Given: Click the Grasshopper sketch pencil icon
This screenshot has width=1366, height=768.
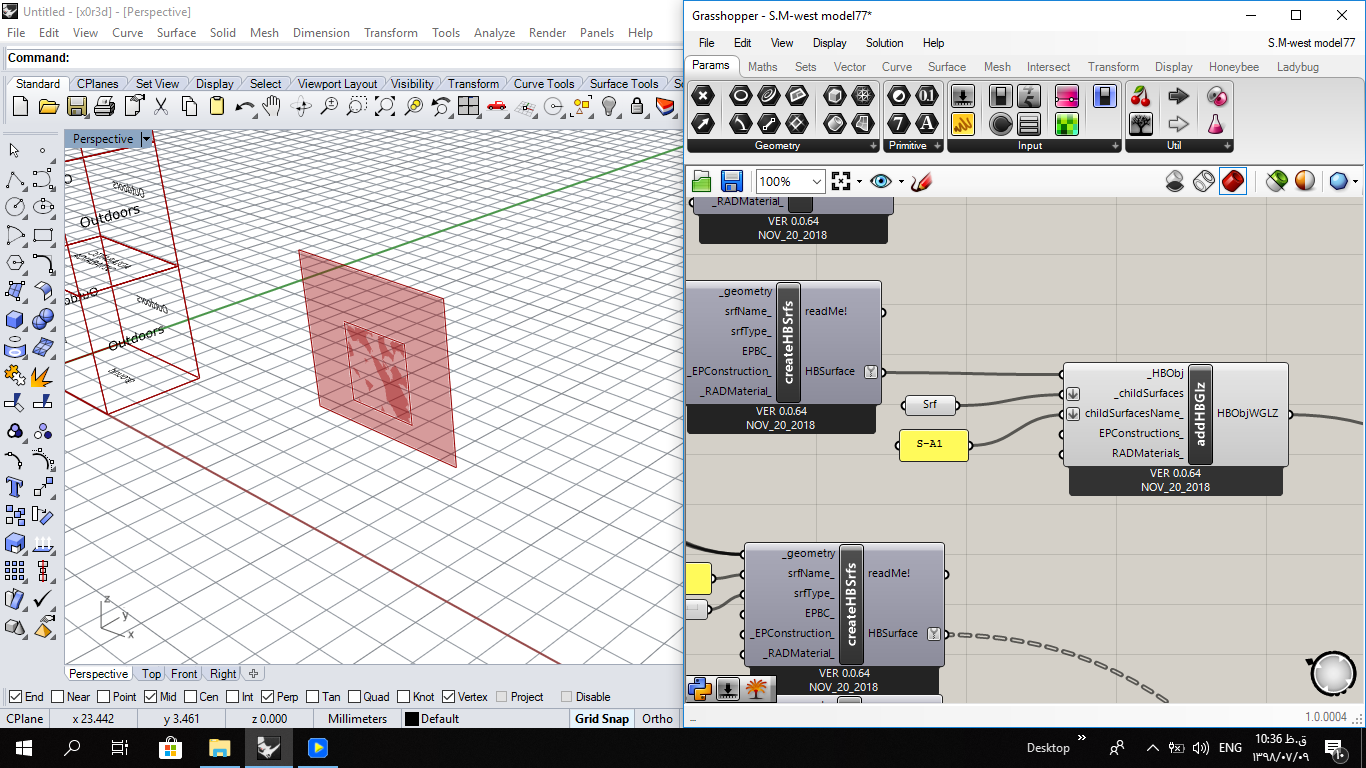Looking at the screenshot, I should (922, 181).
